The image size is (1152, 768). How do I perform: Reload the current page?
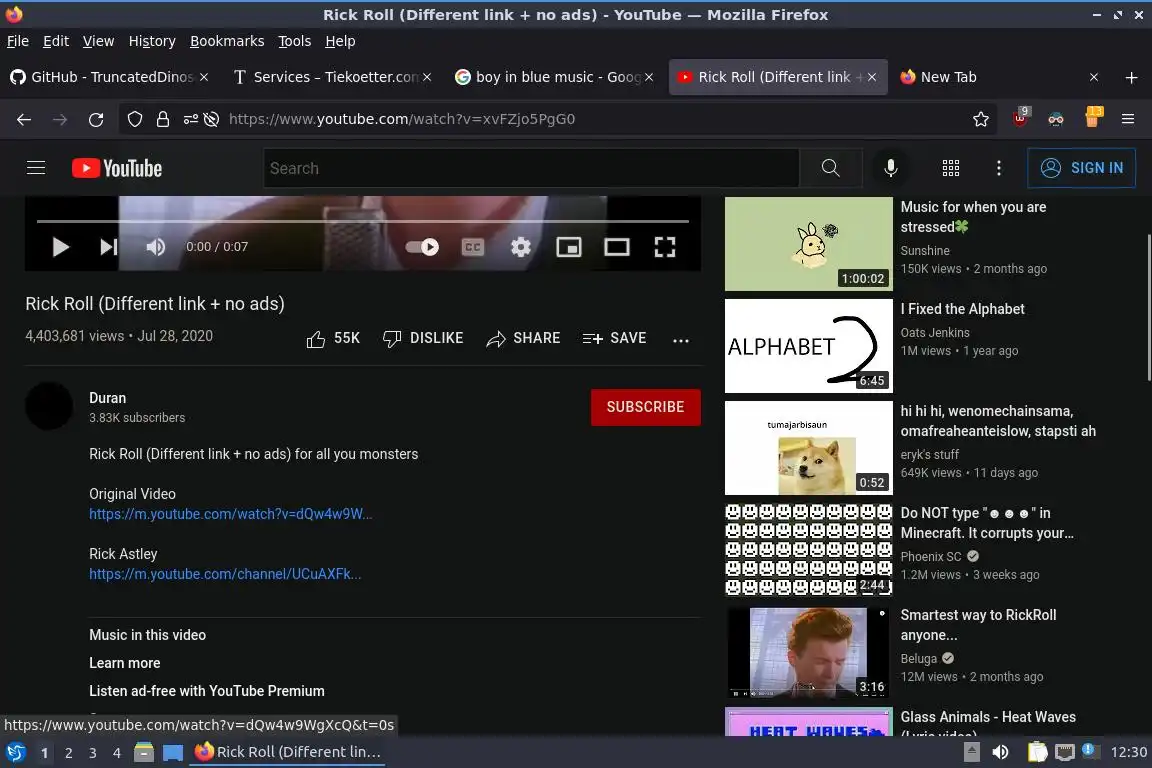(96, 119)
